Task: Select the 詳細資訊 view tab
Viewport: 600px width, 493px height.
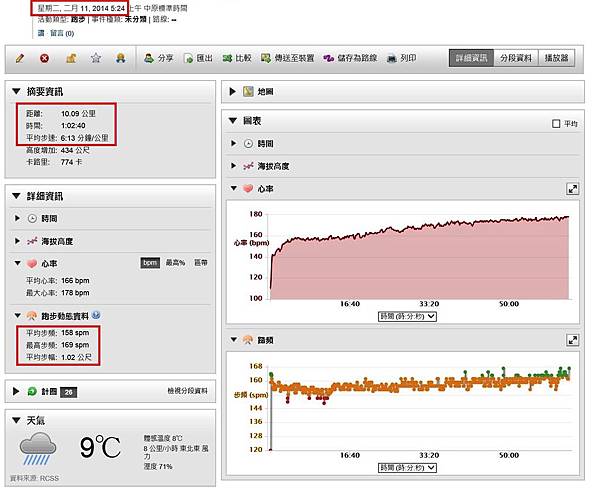Action: click(x=471, y=58)
